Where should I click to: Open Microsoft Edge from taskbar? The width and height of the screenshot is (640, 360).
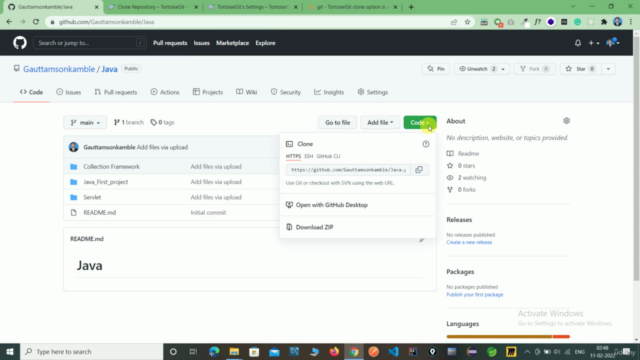[214, 351]
